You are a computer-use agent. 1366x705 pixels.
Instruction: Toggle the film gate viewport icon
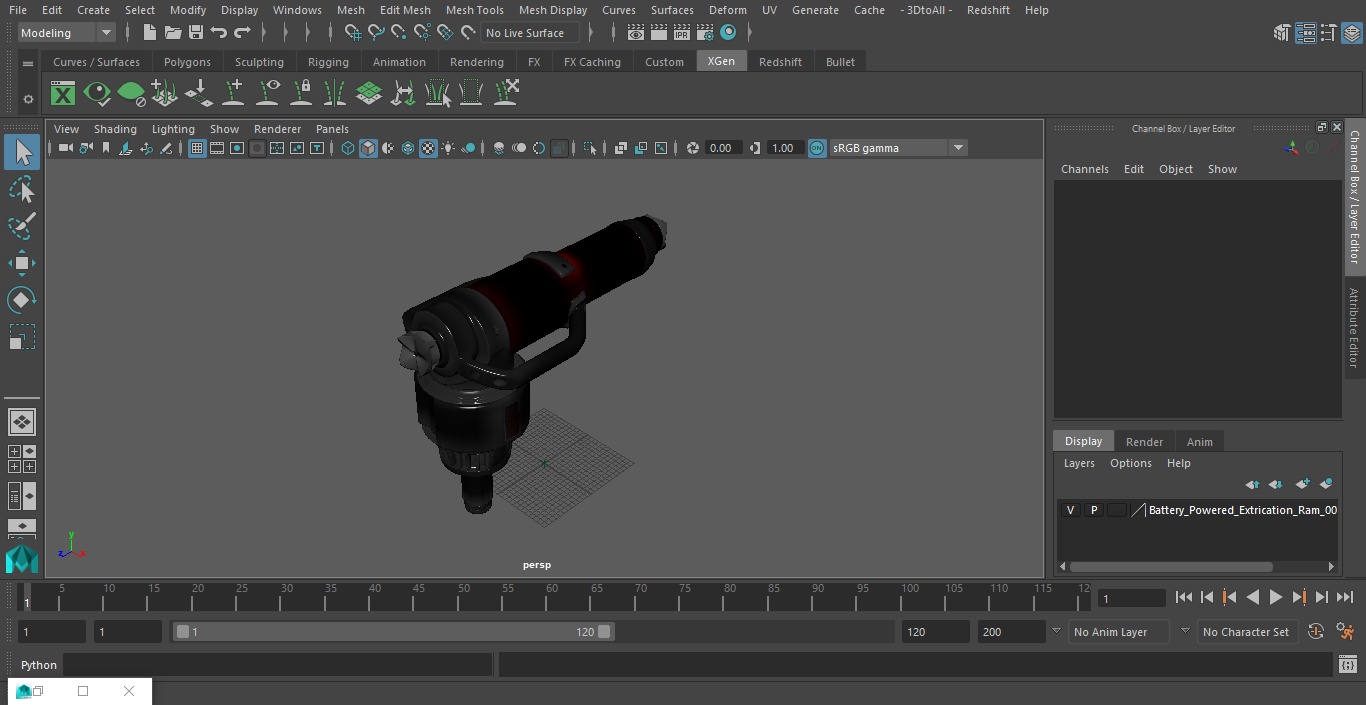coord(217,148)
